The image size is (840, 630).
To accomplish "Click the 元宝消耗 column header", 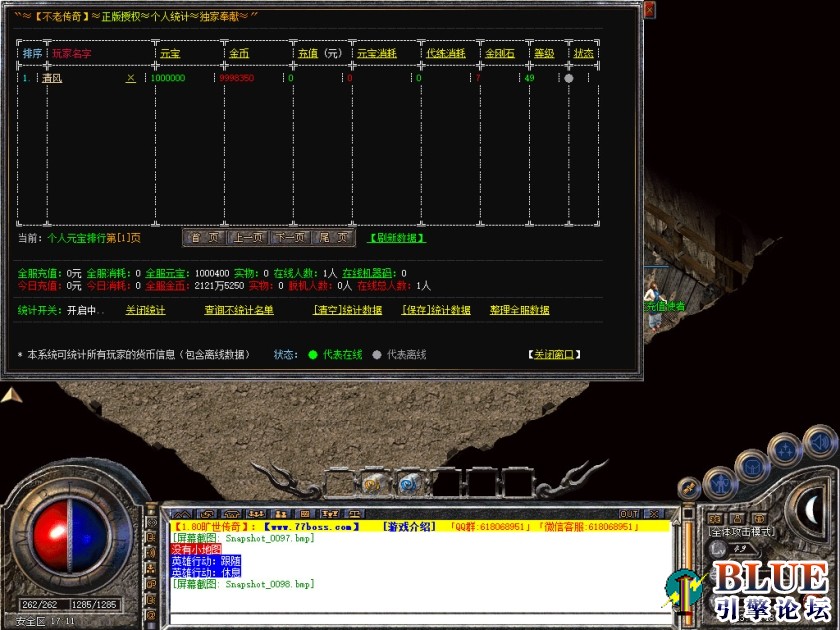I will [x=378, y=52].
